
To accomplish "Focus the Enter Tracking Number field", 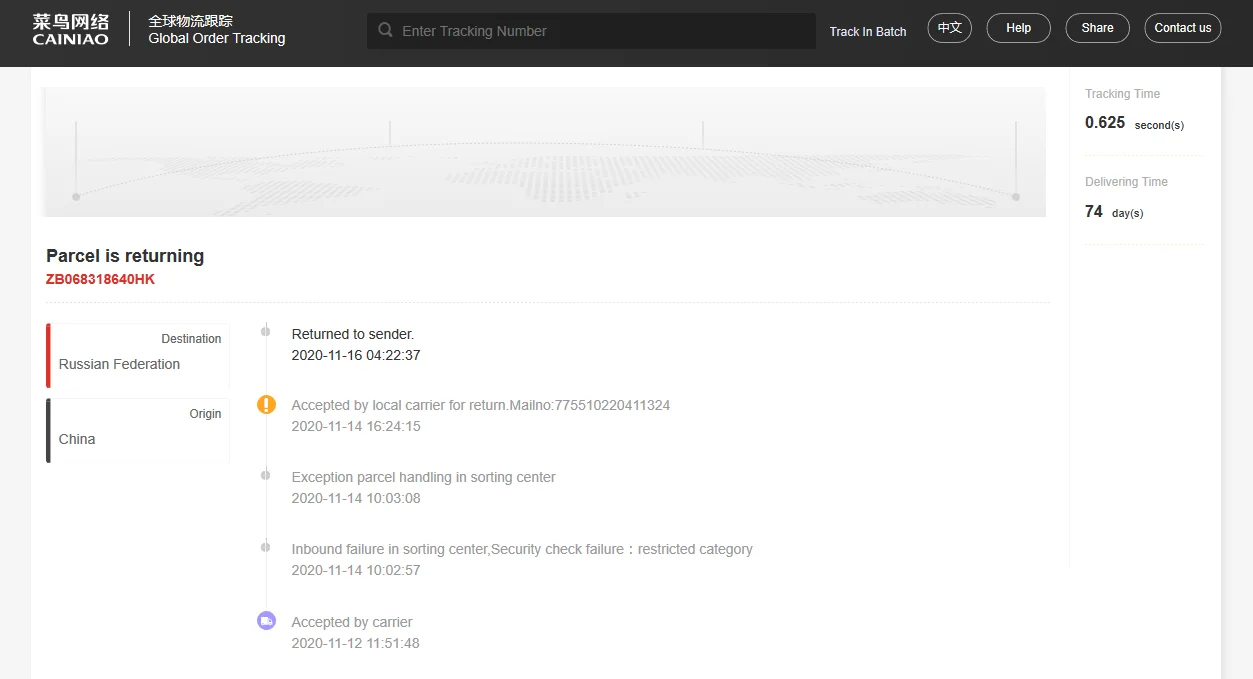I will click(591, 31).
